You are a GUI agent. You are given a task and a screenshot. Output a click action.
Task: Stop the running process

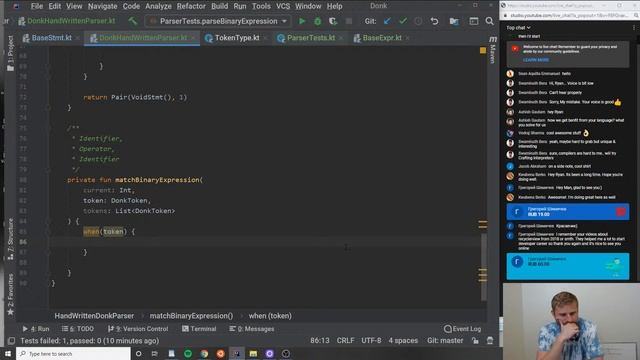coord(349,21)
